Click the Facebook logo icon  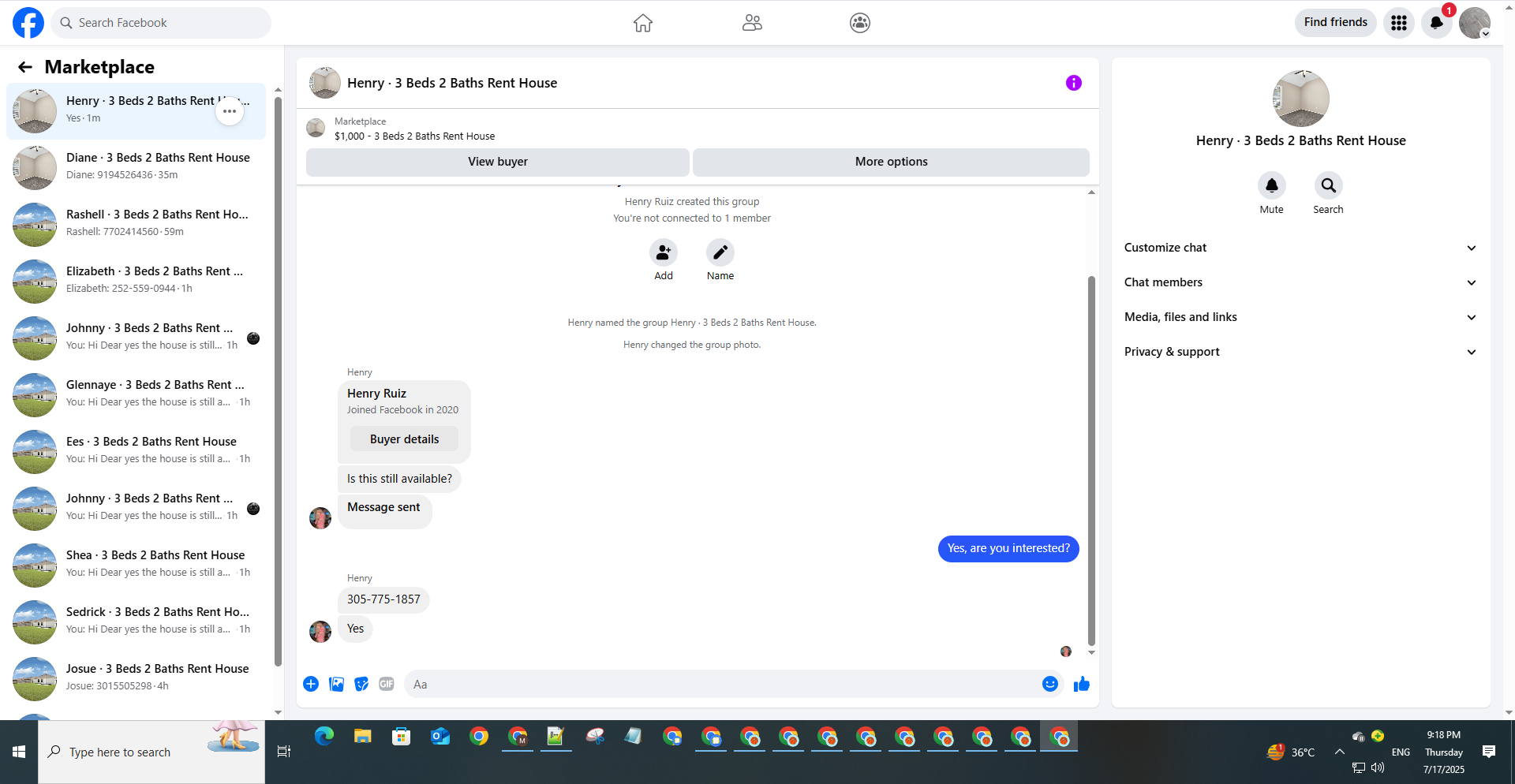28,23
